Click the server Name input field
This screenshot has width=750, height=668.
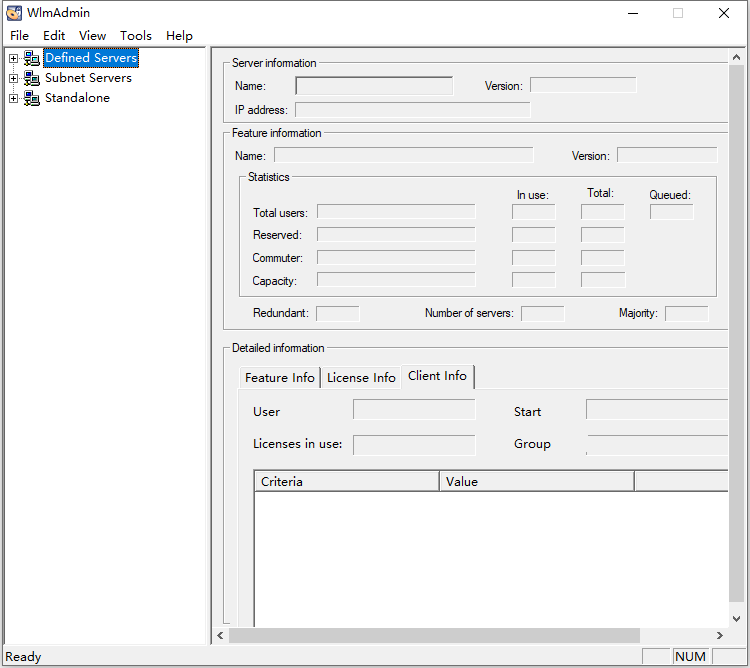click(374, 86)
